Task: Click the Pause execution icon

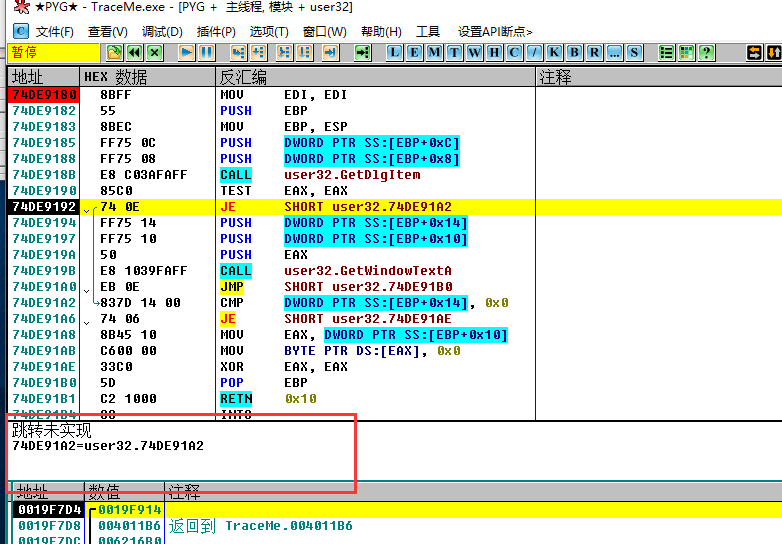Action: (x=206, y=52)
